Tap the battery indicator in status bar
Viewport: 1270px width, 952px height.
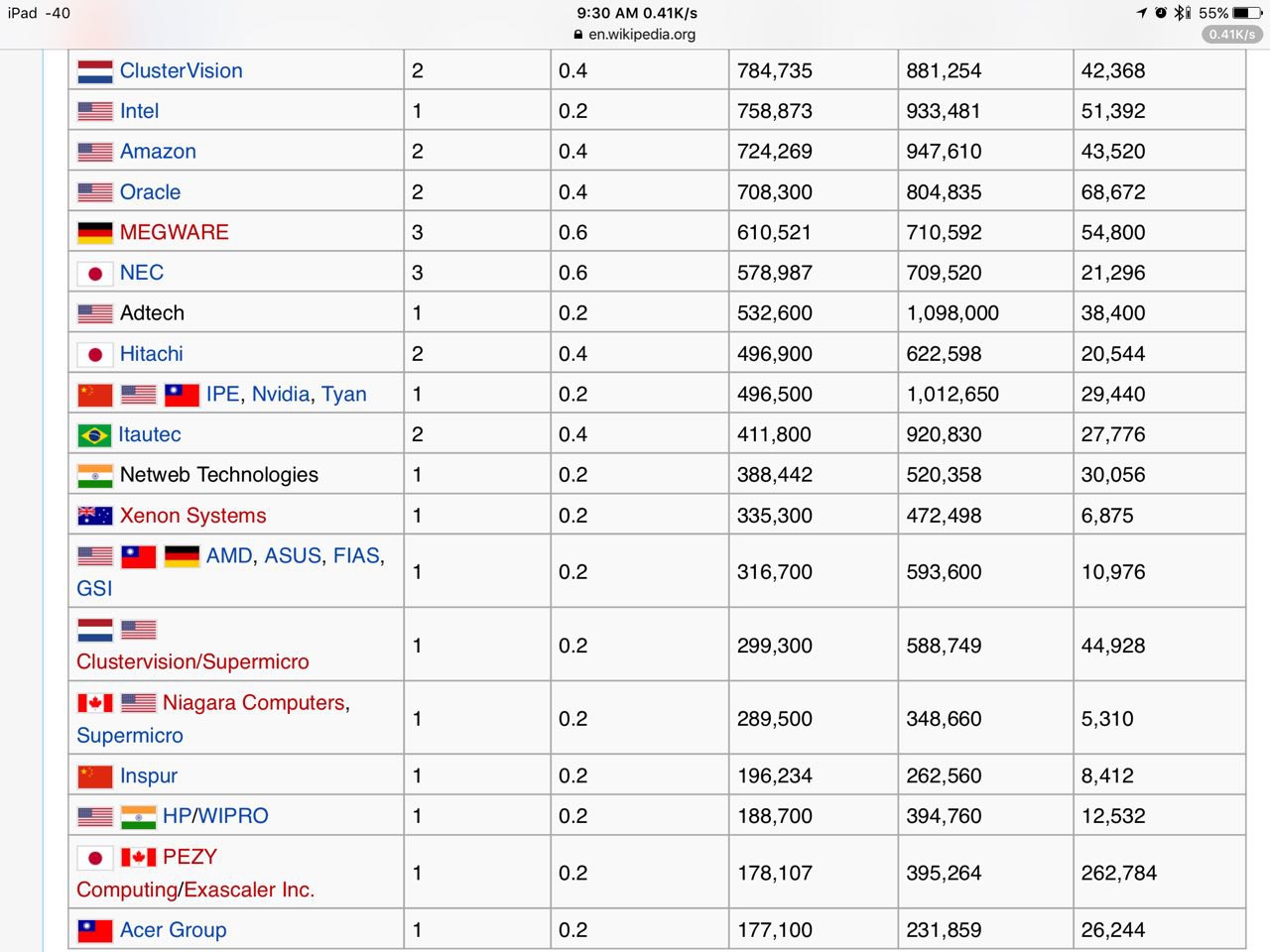[1247, 13]
